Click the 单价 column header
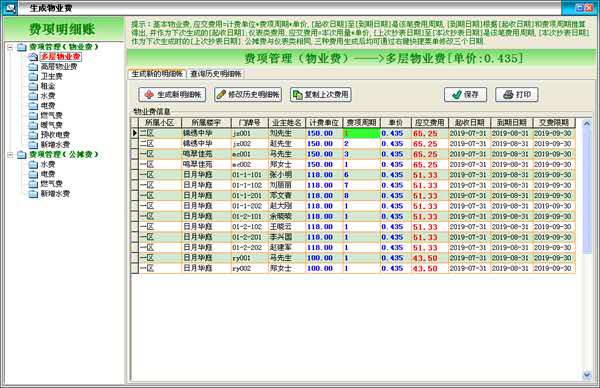This screenshot has height=388, width=600. [395, 123]
